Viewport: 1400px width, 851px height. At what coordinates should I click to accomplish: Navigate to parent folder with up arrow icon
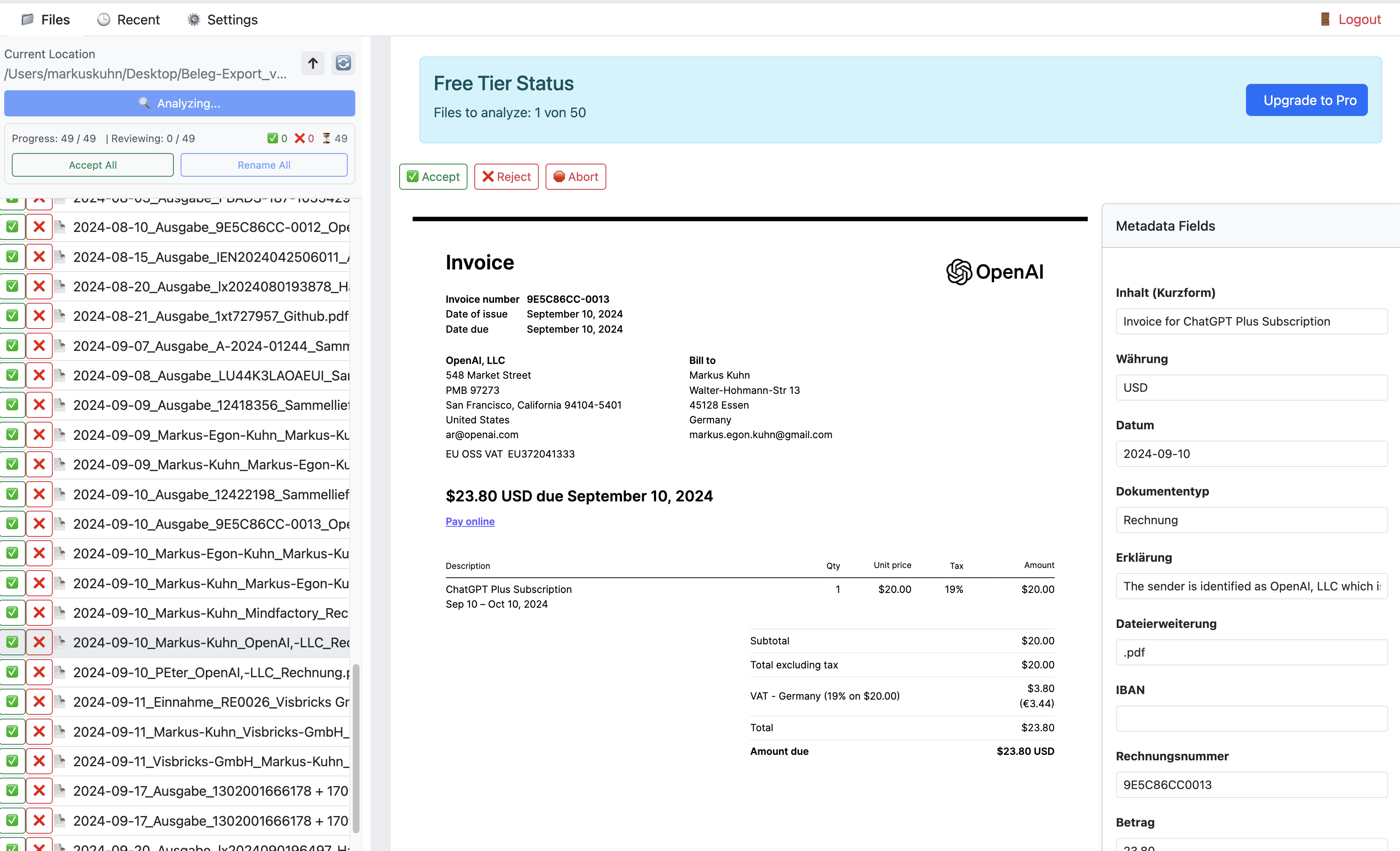(x=313, y=63)
